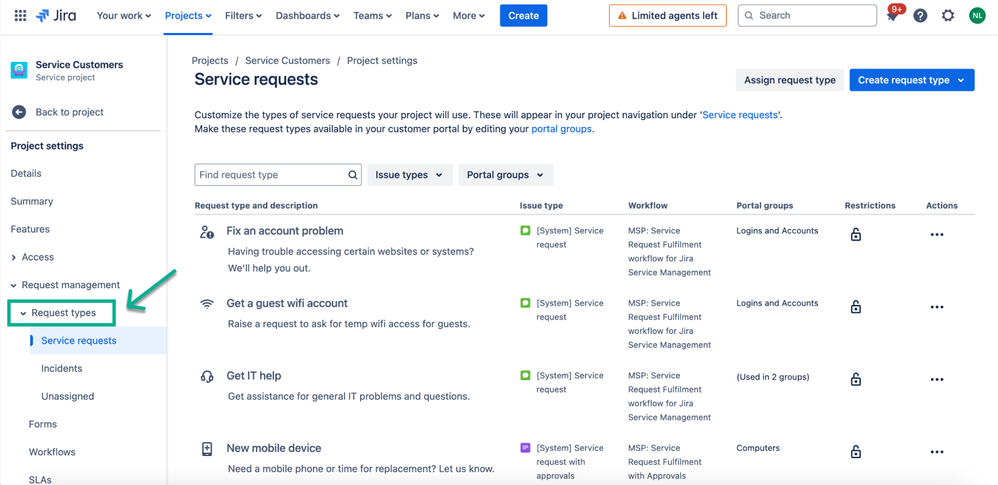Click Service Customers in the breadcrumb
This screenshot has height=485, width=998.
click(x=288, y=61)
